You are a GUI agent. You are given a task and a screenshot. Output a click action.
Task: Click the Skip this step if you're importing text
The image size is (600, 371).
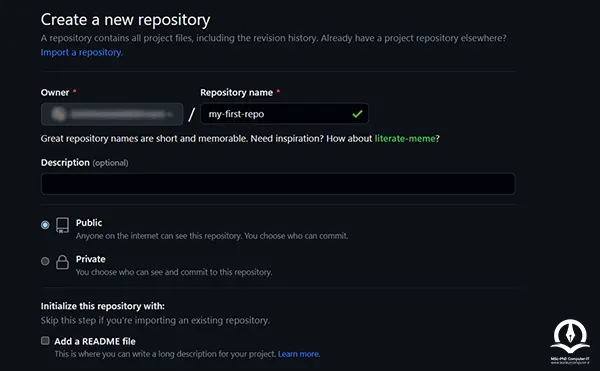coord(155,321)
